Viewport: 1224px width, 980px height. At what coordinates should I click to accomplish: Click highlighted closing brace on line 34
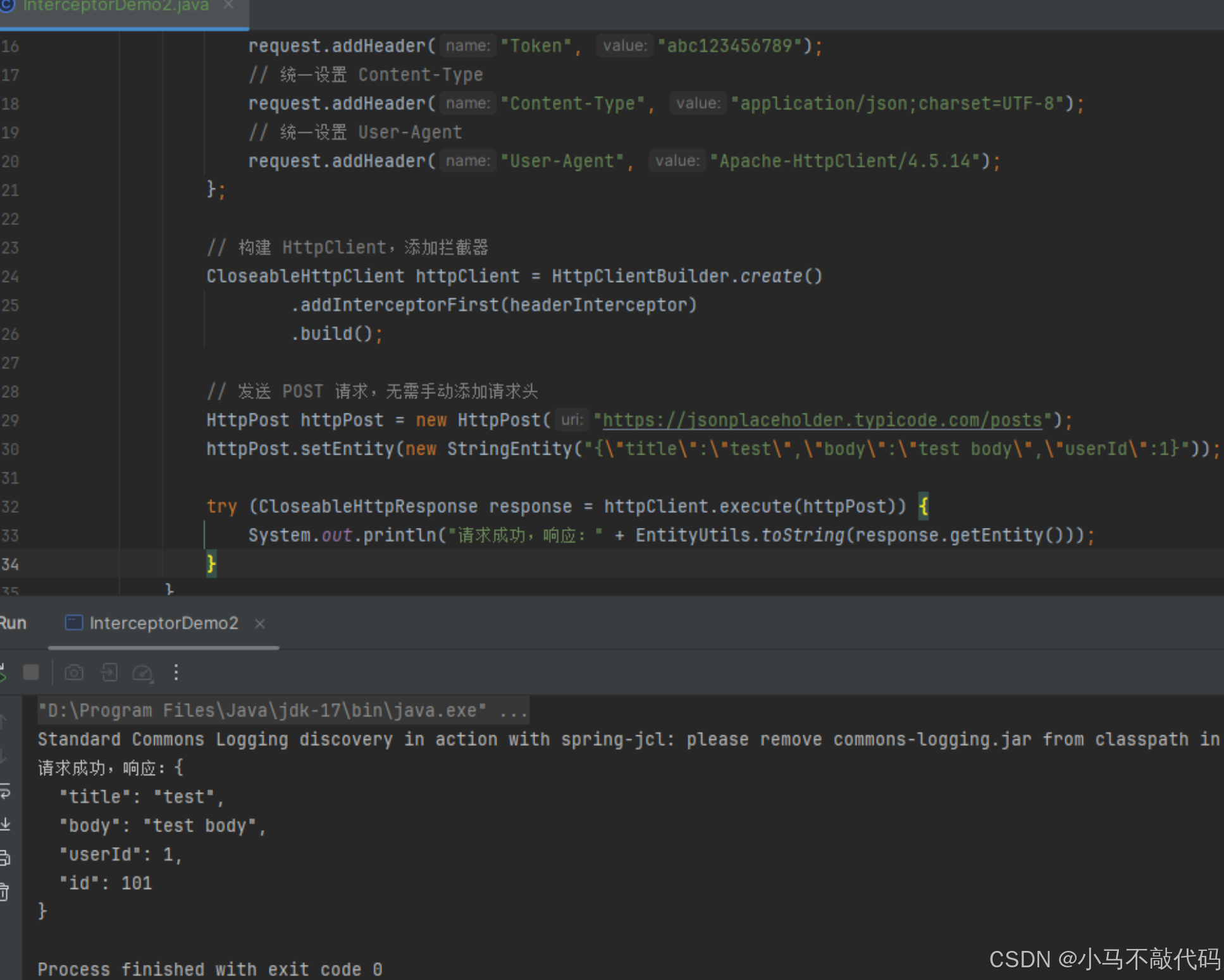click(x=211, y=563)
